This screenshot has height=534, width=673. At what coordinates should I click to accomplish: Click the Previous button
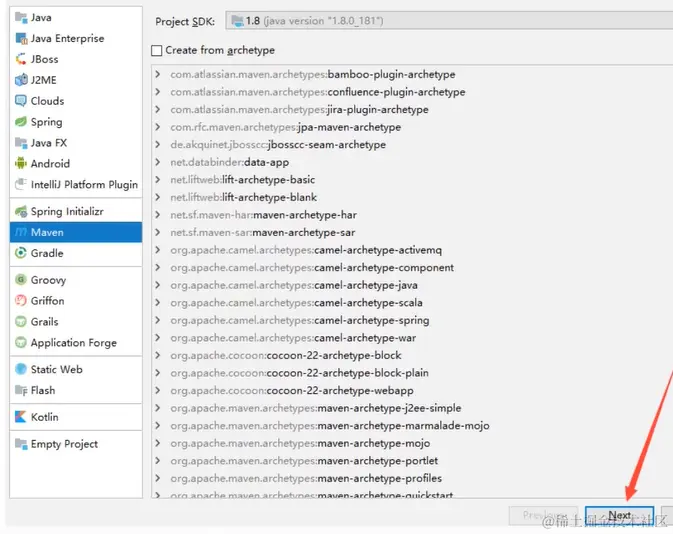[544, 515]
